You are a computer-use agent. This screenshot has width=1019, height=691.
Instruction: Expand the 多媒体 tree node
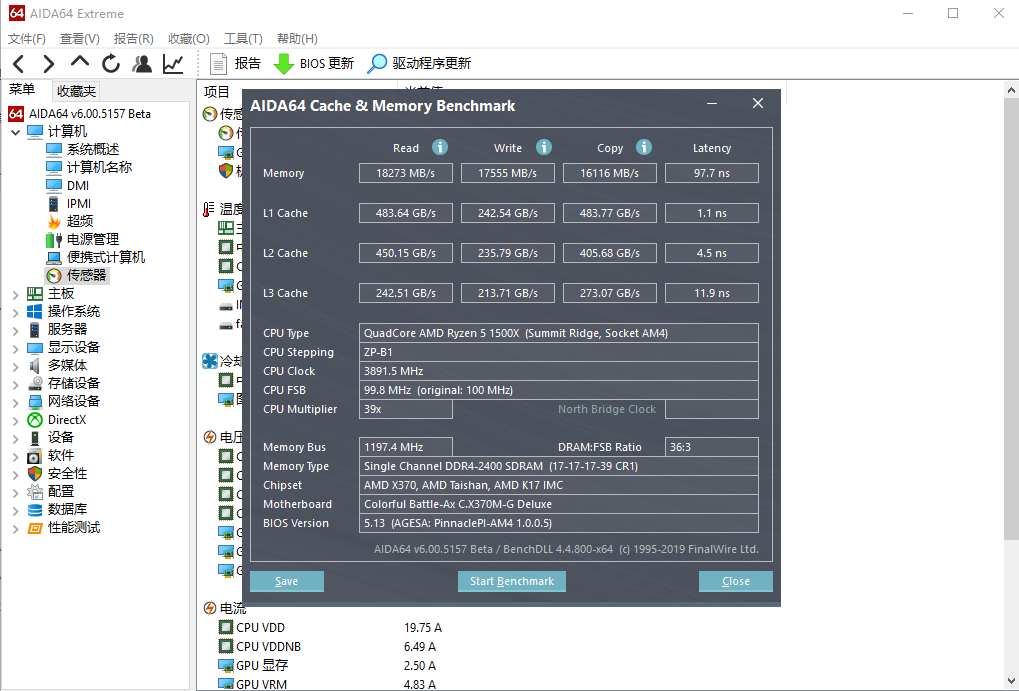pos(16,367)
